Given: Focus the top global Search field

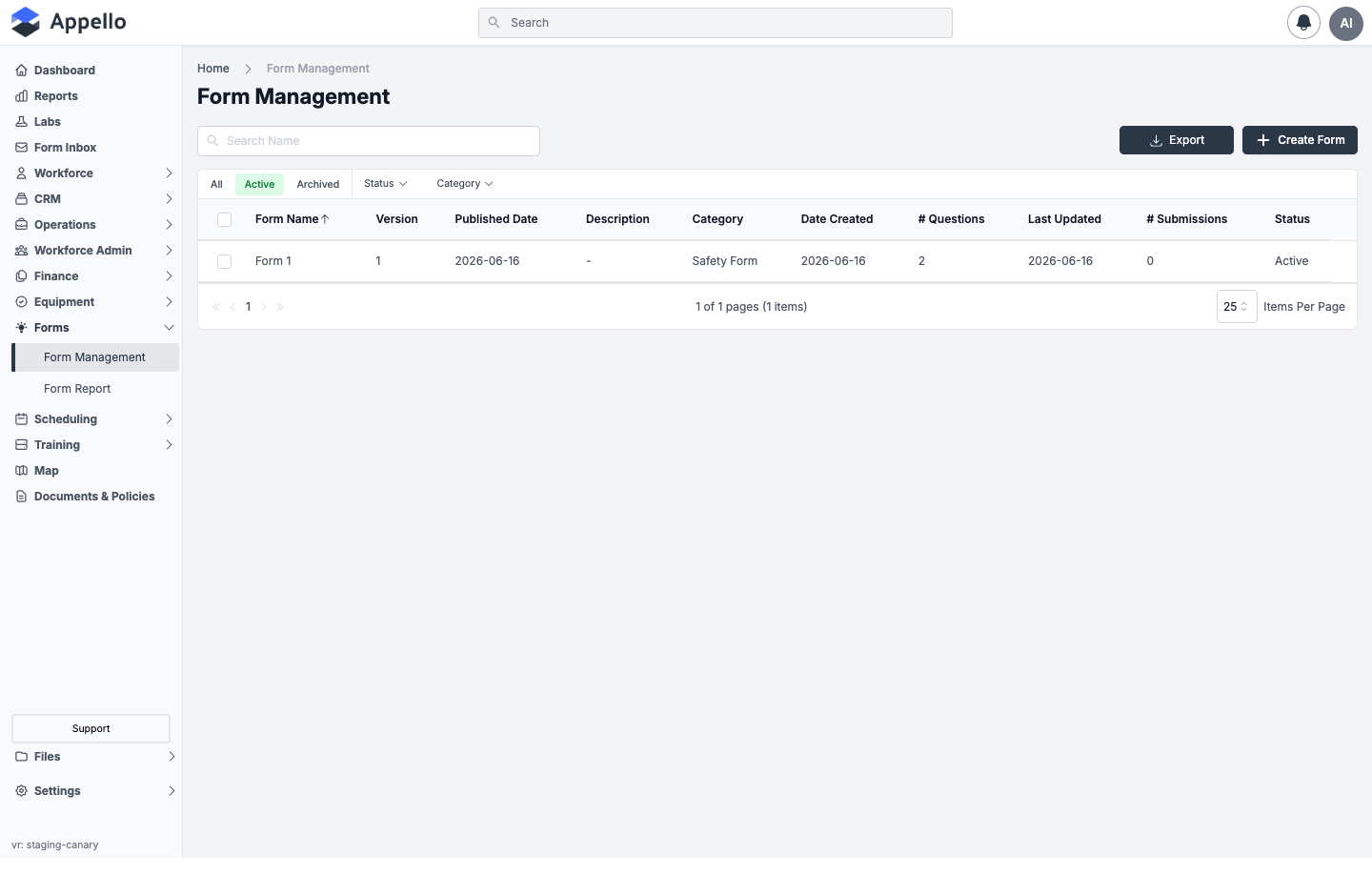Looking at the screenshot, I should pos(716,23).
